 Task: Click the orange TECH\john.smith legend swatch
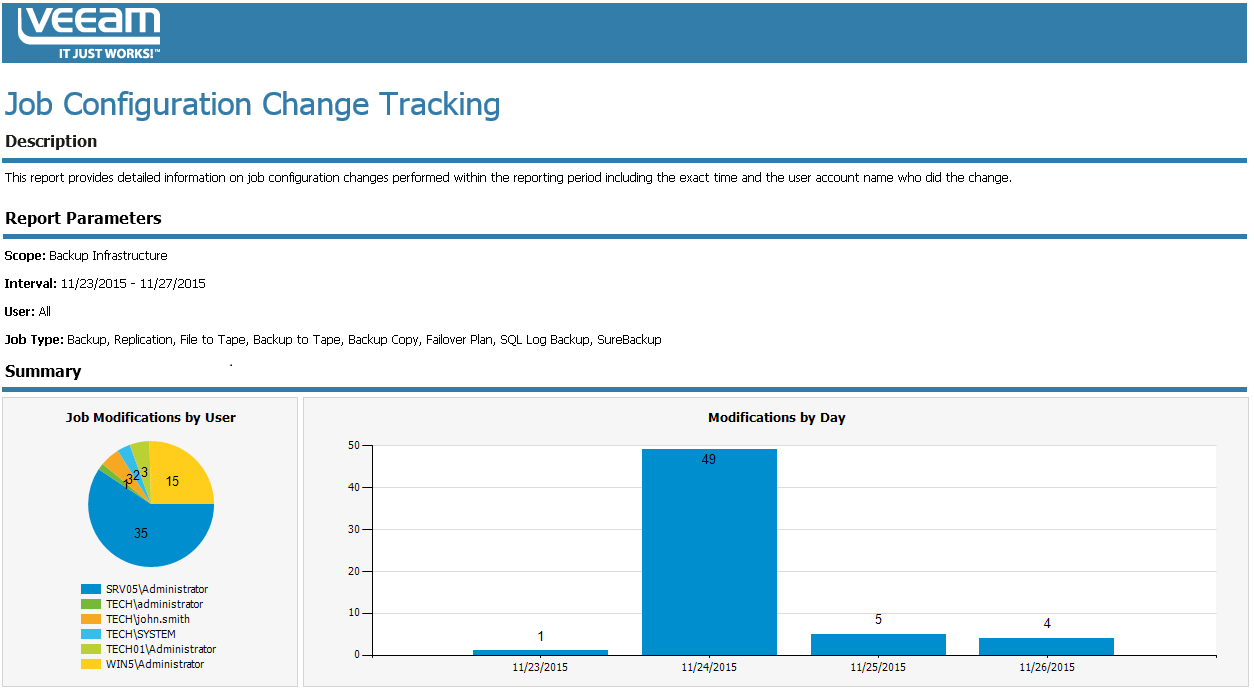pos(91,619)
